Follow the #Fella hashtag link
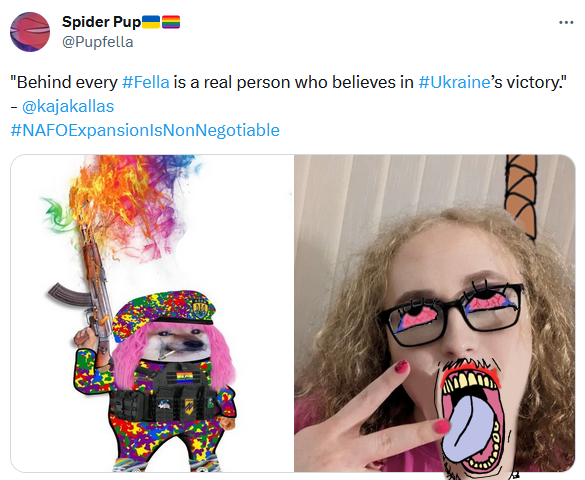 [x=146, y=82]
